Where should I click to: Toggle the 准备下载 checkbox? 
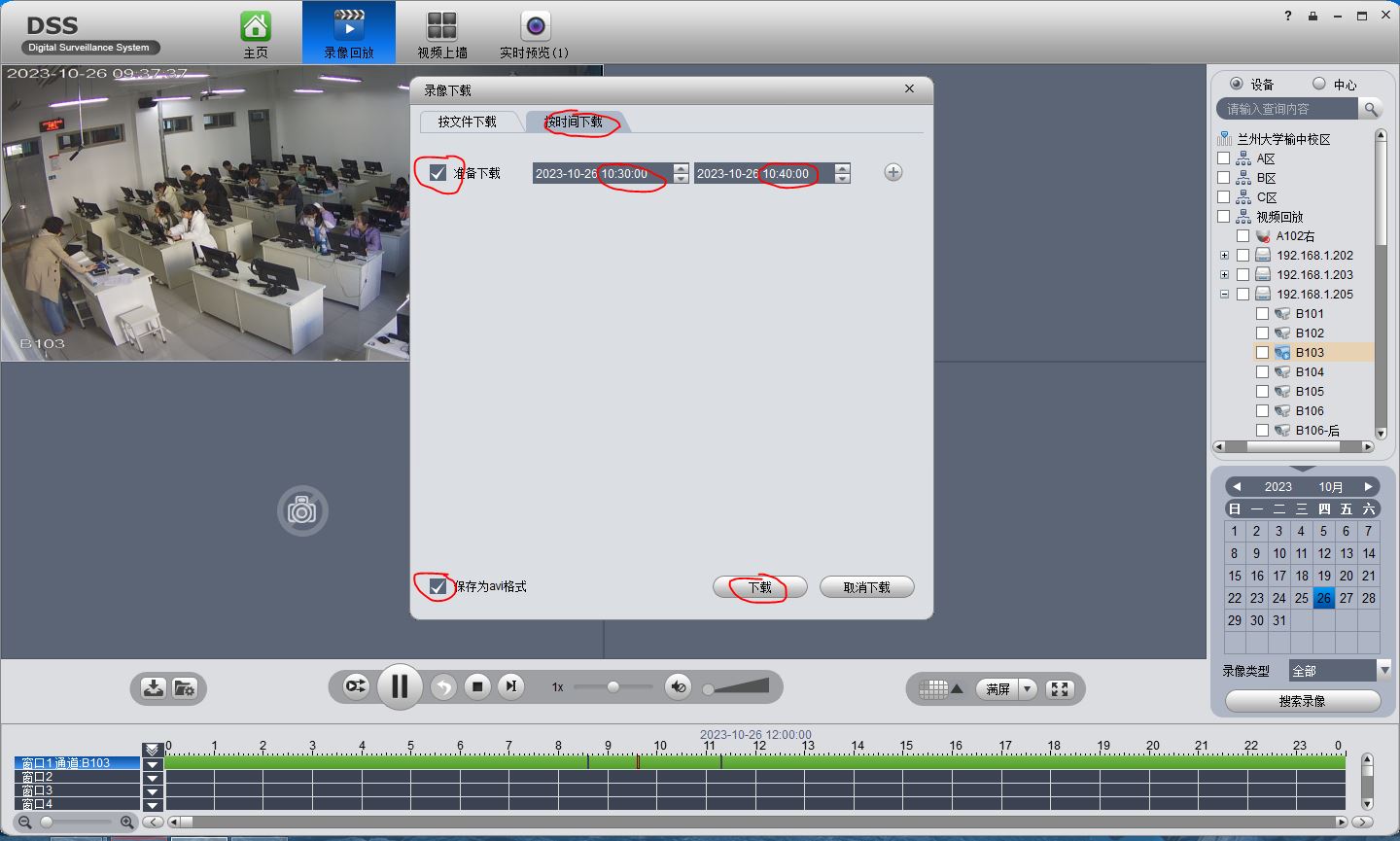[x=437, y=173]
